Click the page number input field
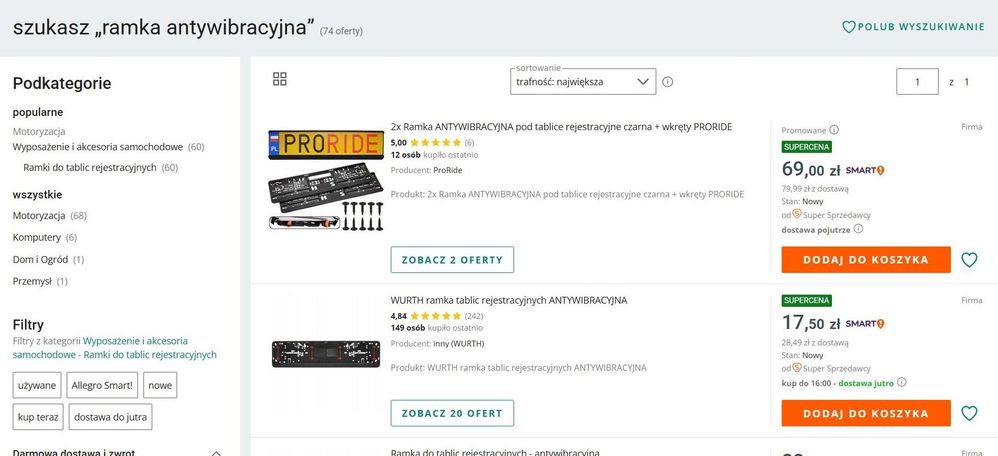 coord(917,82)
